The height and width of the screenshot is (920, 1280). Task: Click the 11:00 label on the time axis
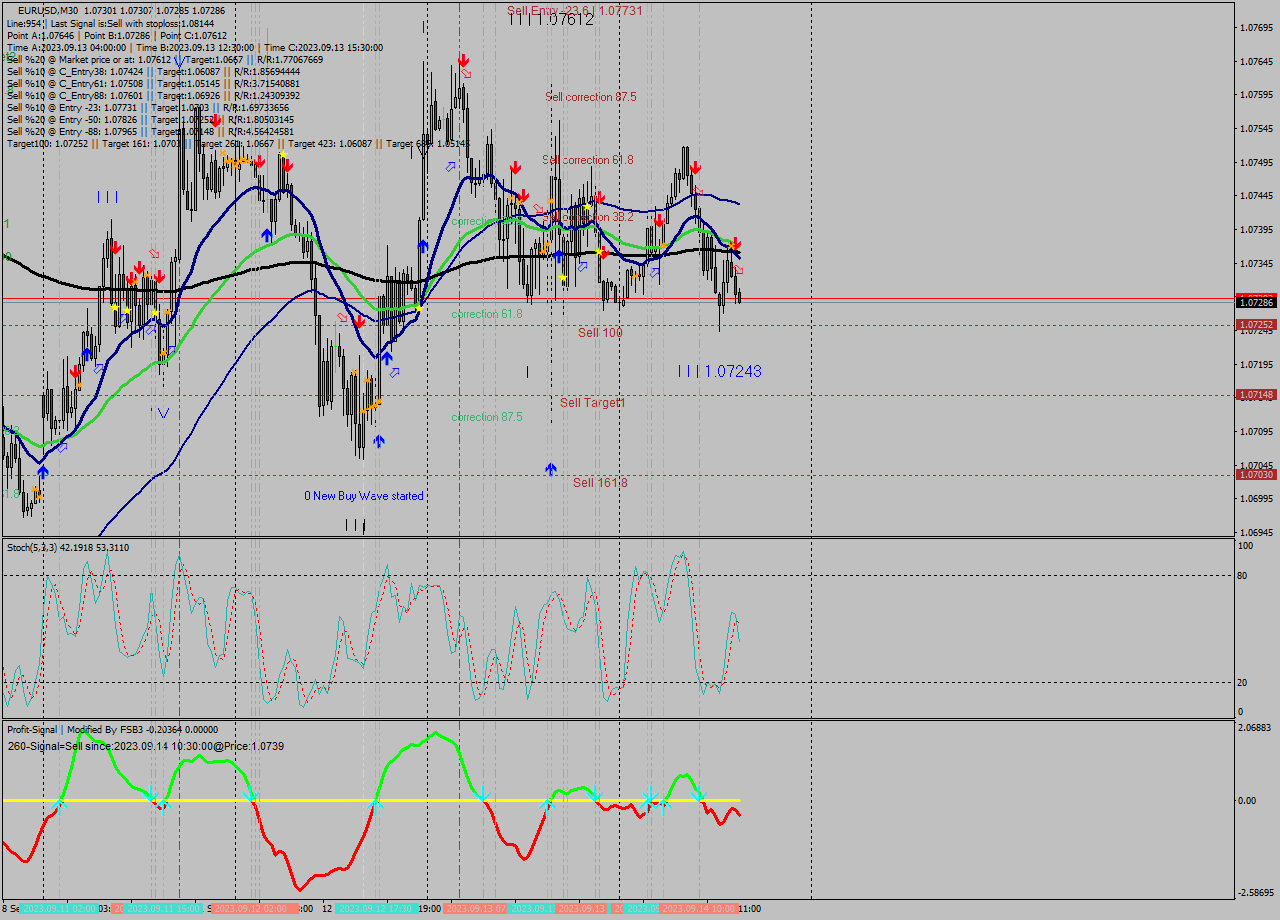pyautogui.click(x=749, y=908)
